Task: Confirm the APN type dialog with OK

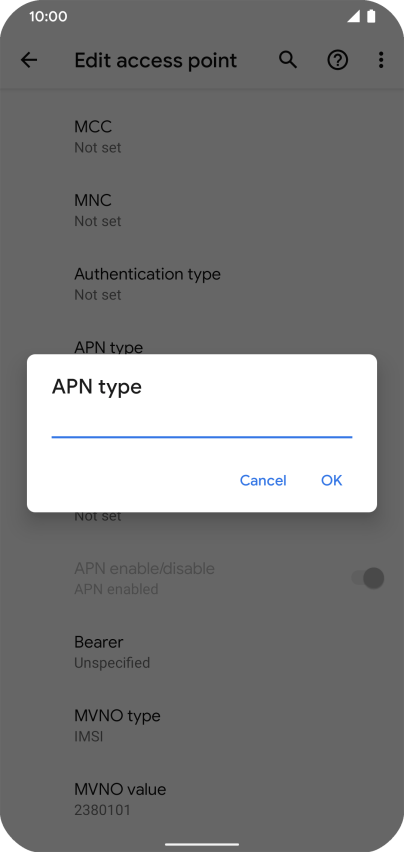Action: point(331,480)
